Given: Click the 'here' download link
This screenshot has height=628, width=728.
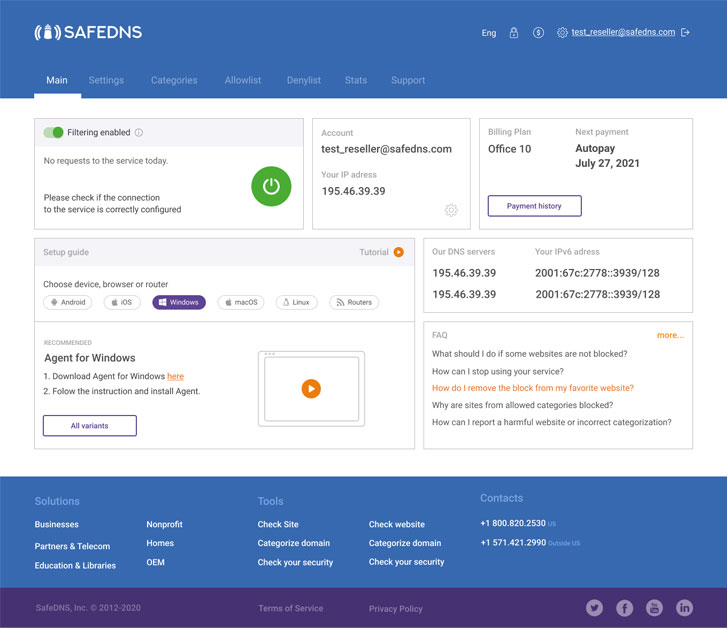Looking at the screenshot, I should (176, 376).
